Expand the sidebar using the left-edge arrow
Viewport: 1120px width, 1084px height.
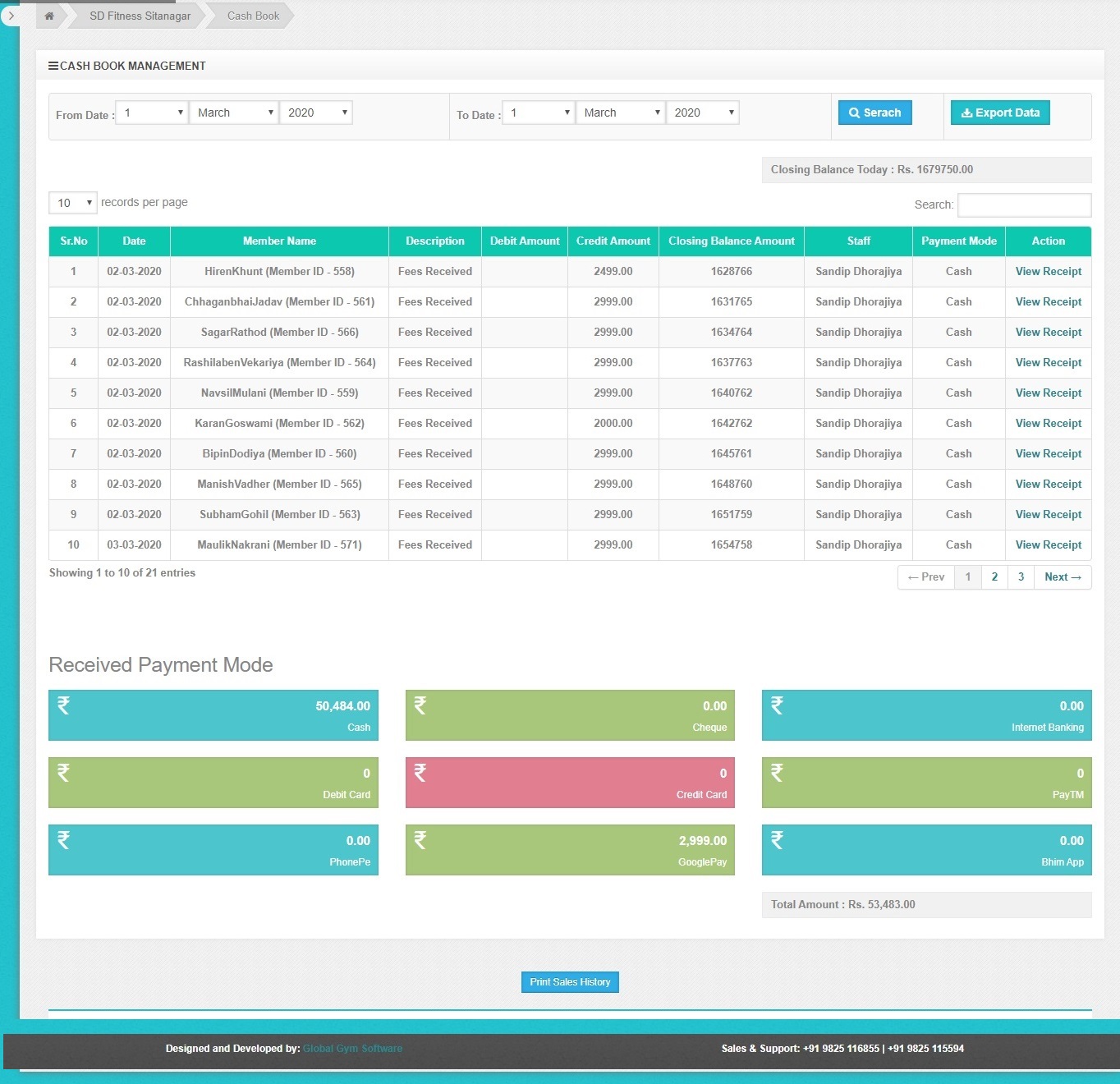pyautogui.click(x=11, y=16)
